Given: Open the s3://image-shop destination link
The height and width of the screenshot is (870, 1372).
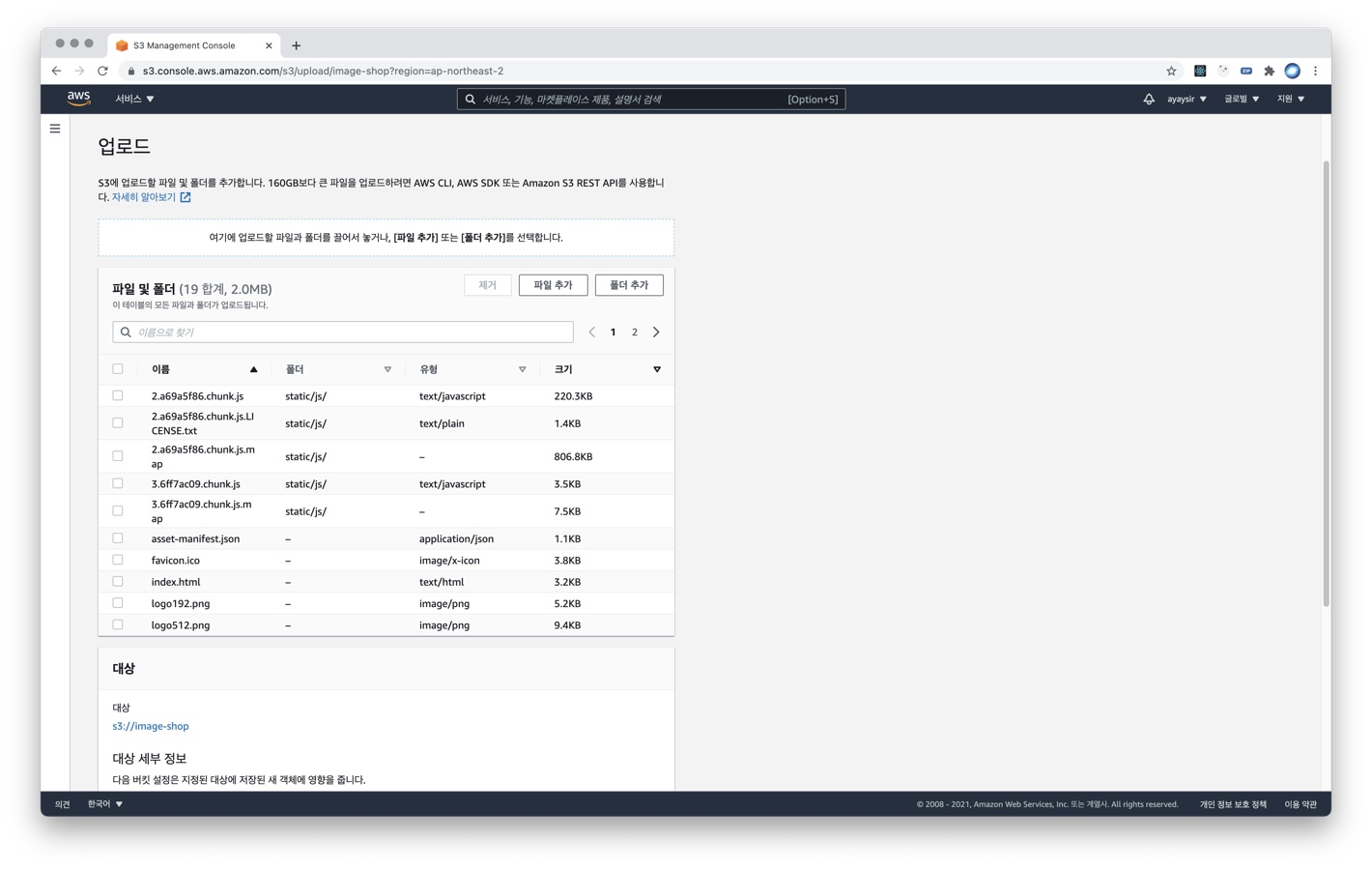Looking at the screenshot, I should tap(151, 726).
